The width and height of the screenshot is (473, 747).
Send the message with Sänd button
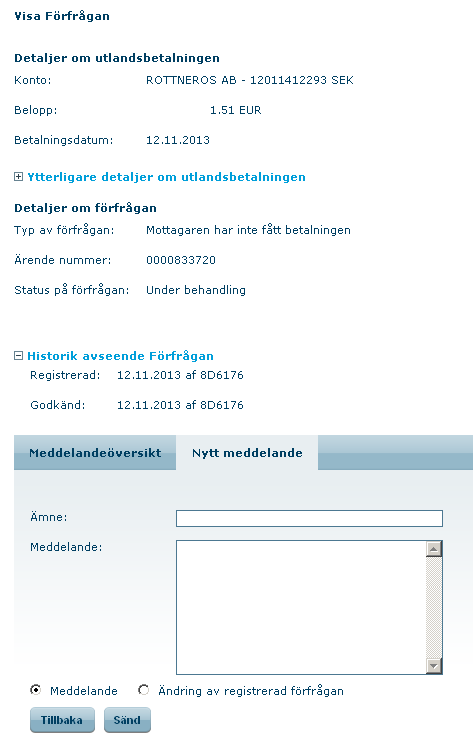(x=127, y=720)
